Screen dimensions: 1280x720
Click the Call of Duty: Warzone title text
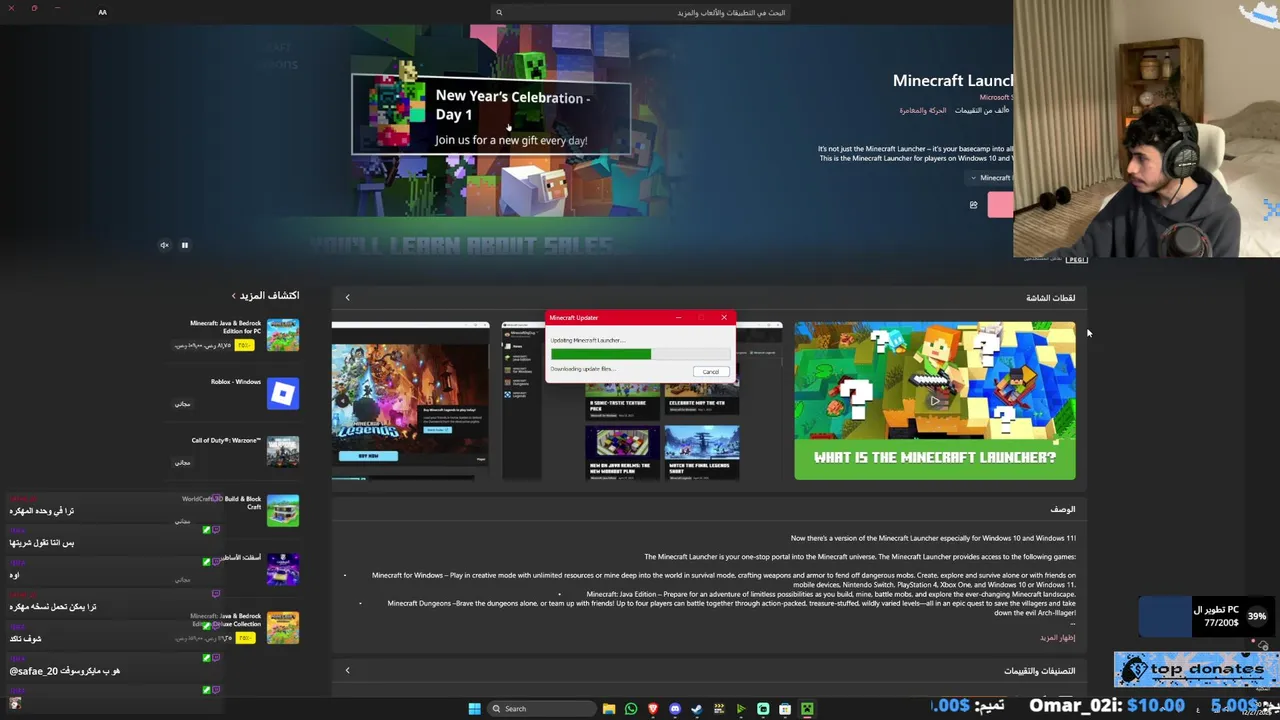coord(226,440)
